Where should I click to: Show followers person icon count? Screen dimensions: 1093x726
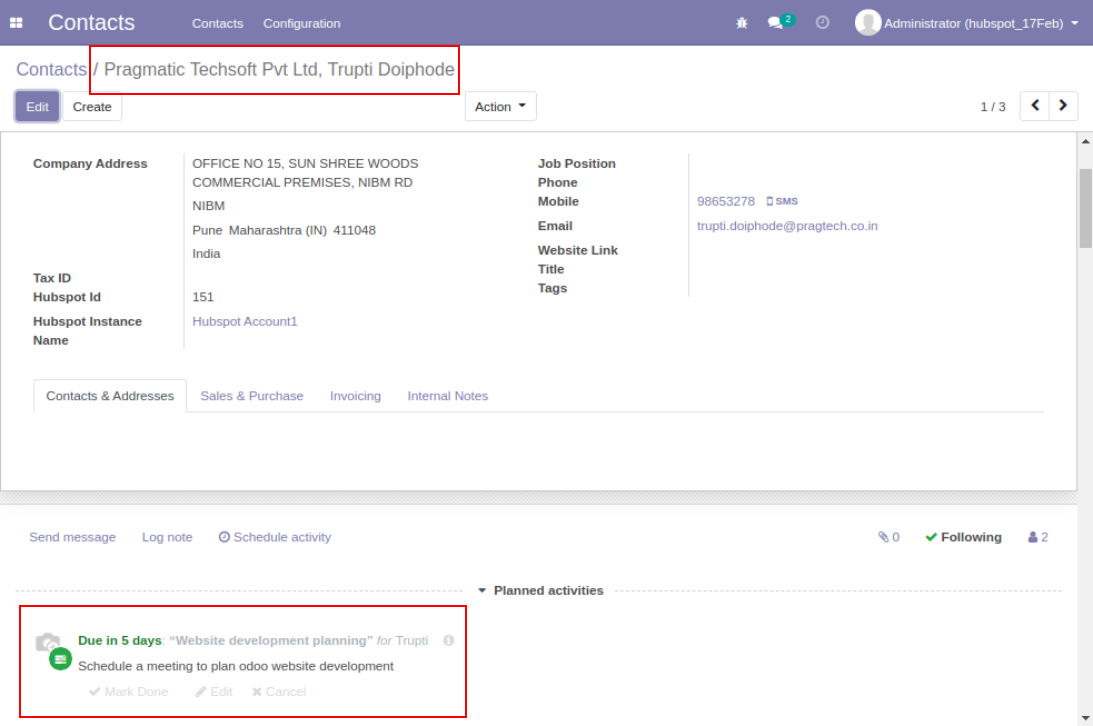click(1038, 537)
